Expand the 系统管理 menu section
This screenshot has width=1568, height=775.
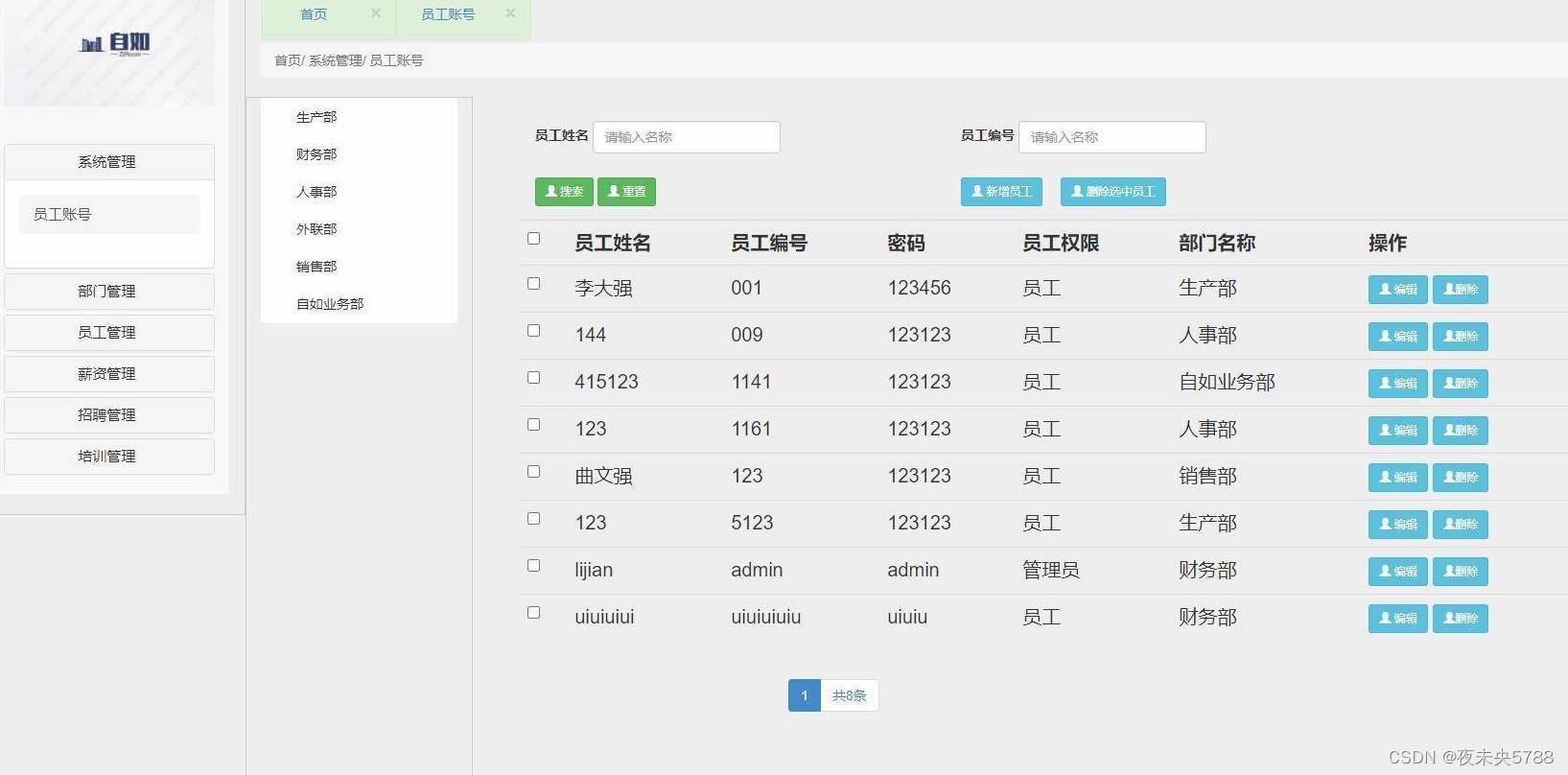(109, 162)
